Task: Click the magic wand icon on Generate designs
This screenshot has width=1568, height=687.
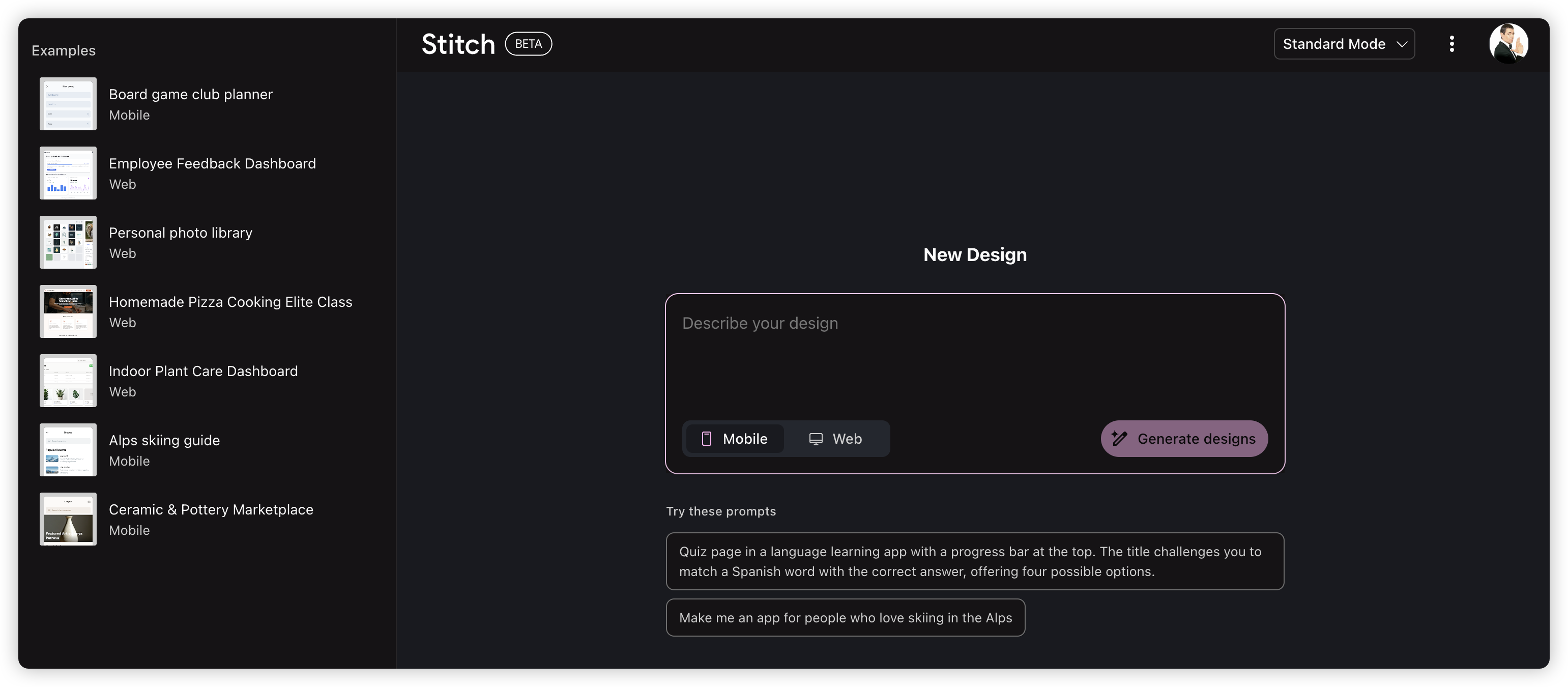Action: tap(1119, 439)
